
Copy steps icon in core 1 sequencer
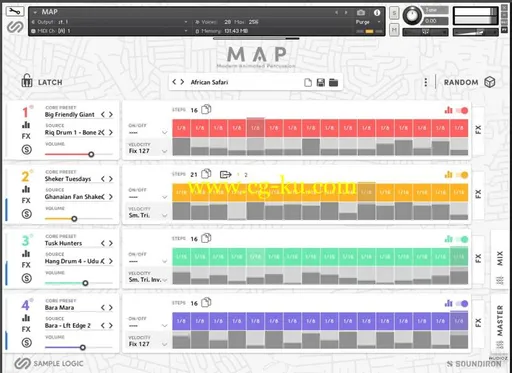point(206,109)
